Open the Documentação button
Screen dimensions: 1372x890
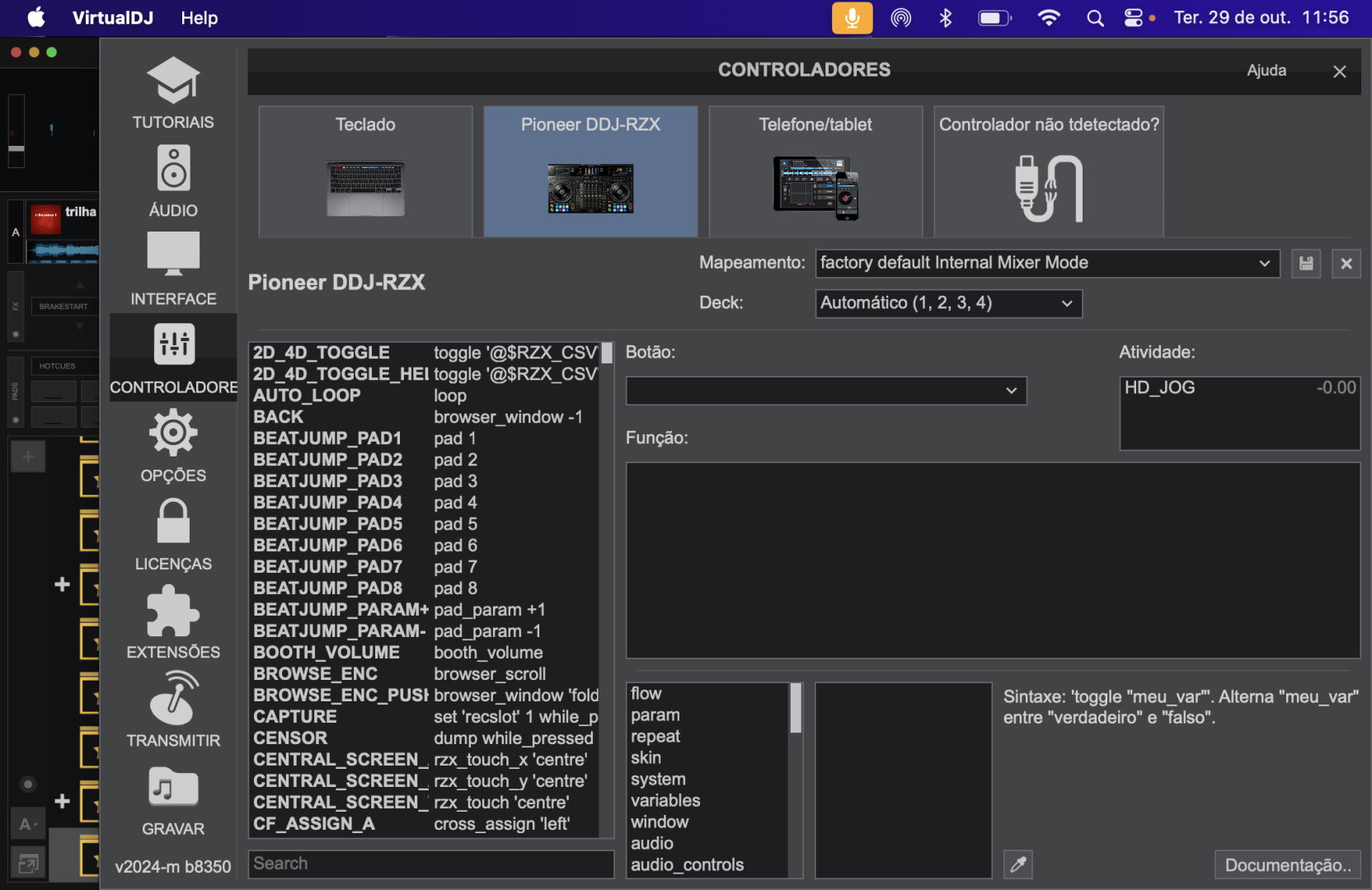click(x=1287, y=865)
